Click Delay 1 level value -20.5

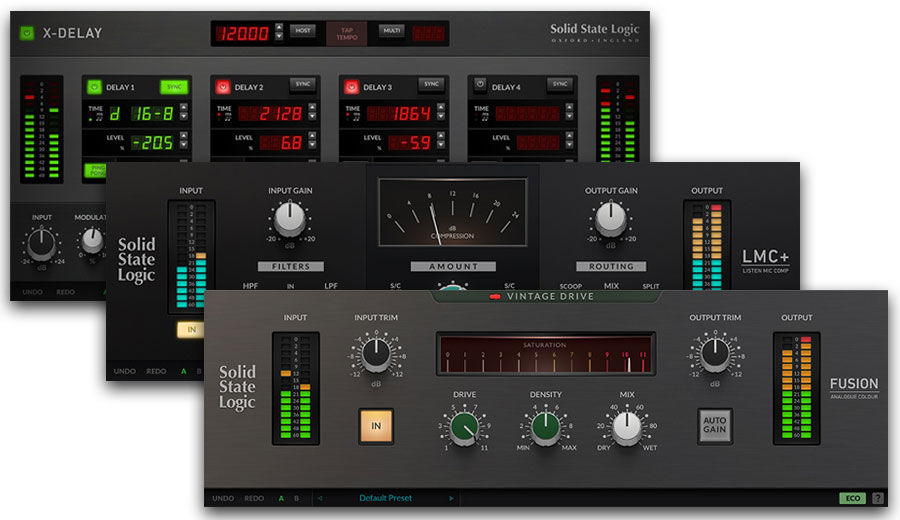click(153, 142)
